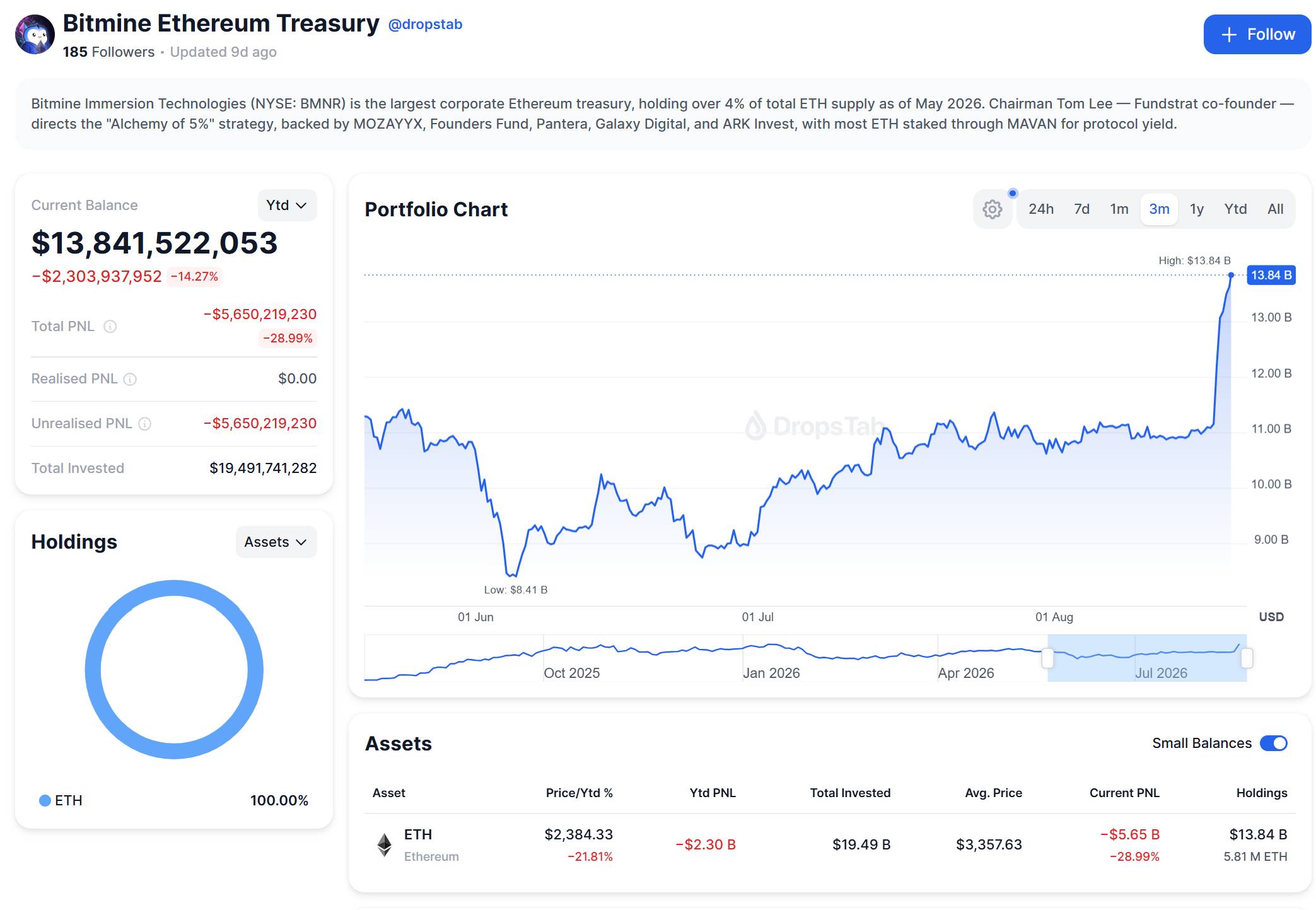
Task: Click the Updated 9d ago text
Action: point(223,52)
